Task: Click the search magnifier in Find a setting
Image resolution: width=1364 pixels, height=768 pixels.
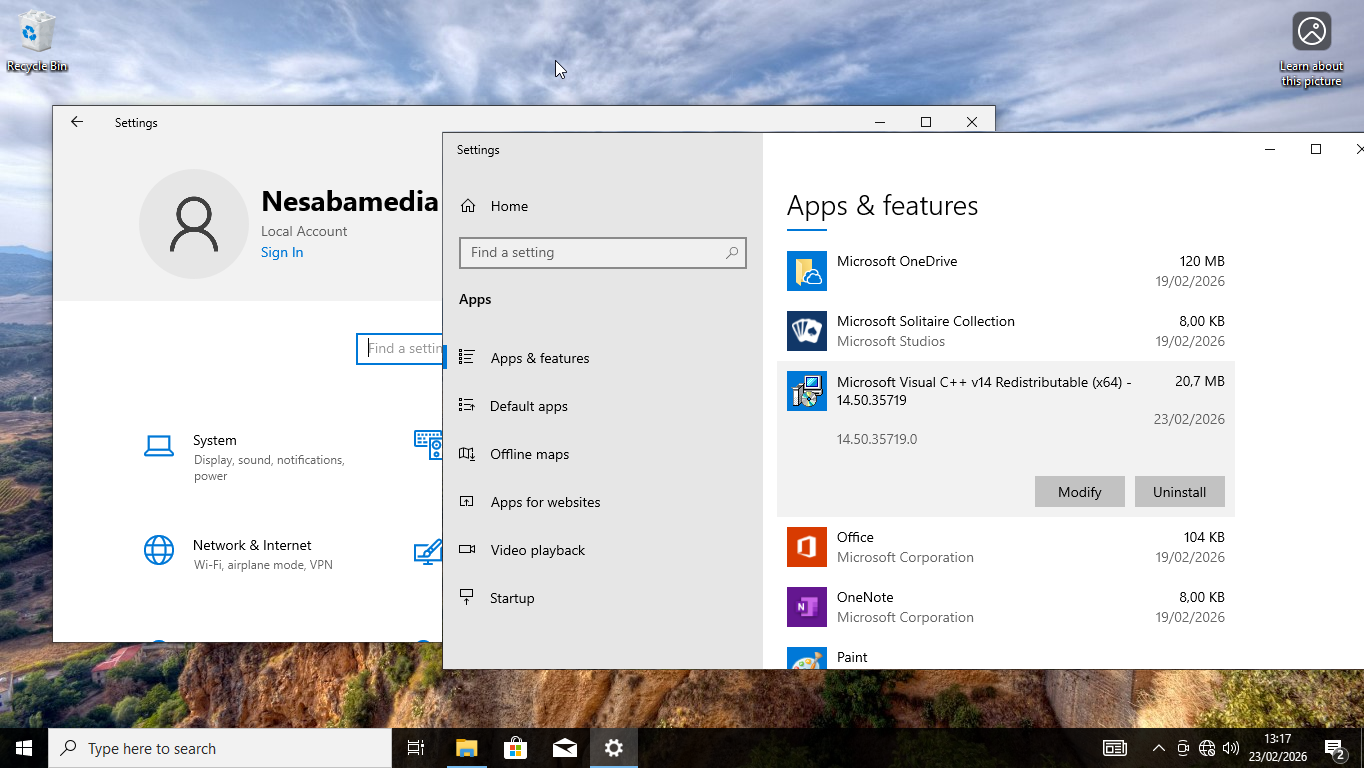Action: (732, 253)
